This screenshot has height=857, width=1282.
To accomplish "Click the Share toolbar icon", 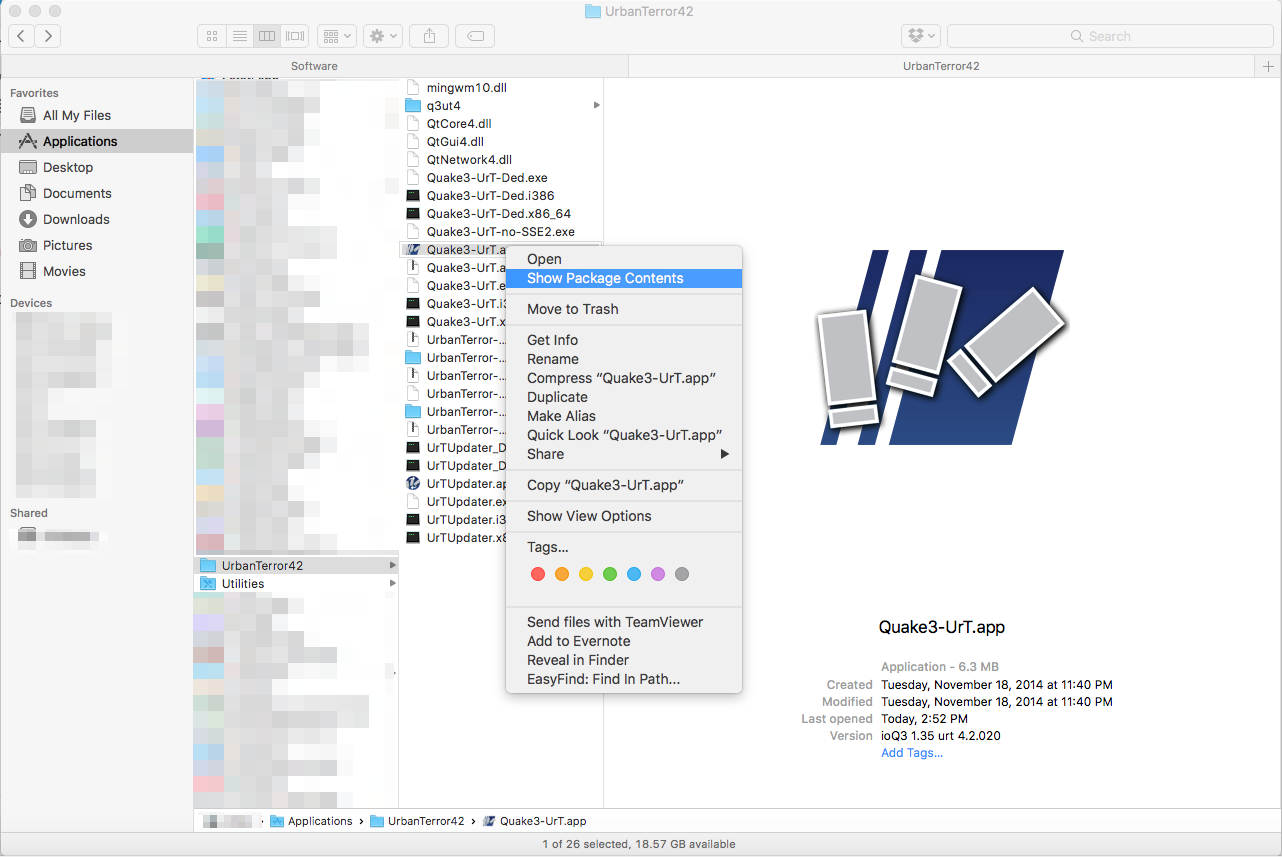I will click(428, 36).
